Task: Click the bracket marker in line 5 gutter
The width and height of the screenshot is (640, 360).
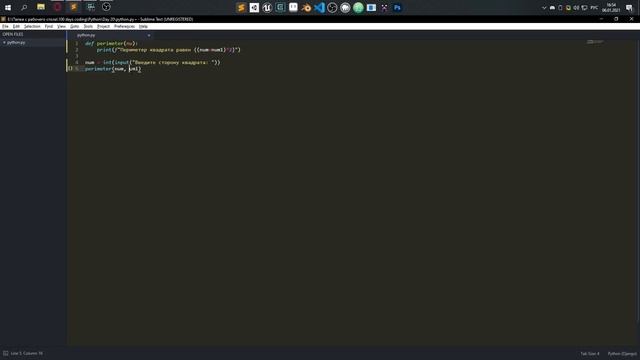Action: (x=70, y=69)
